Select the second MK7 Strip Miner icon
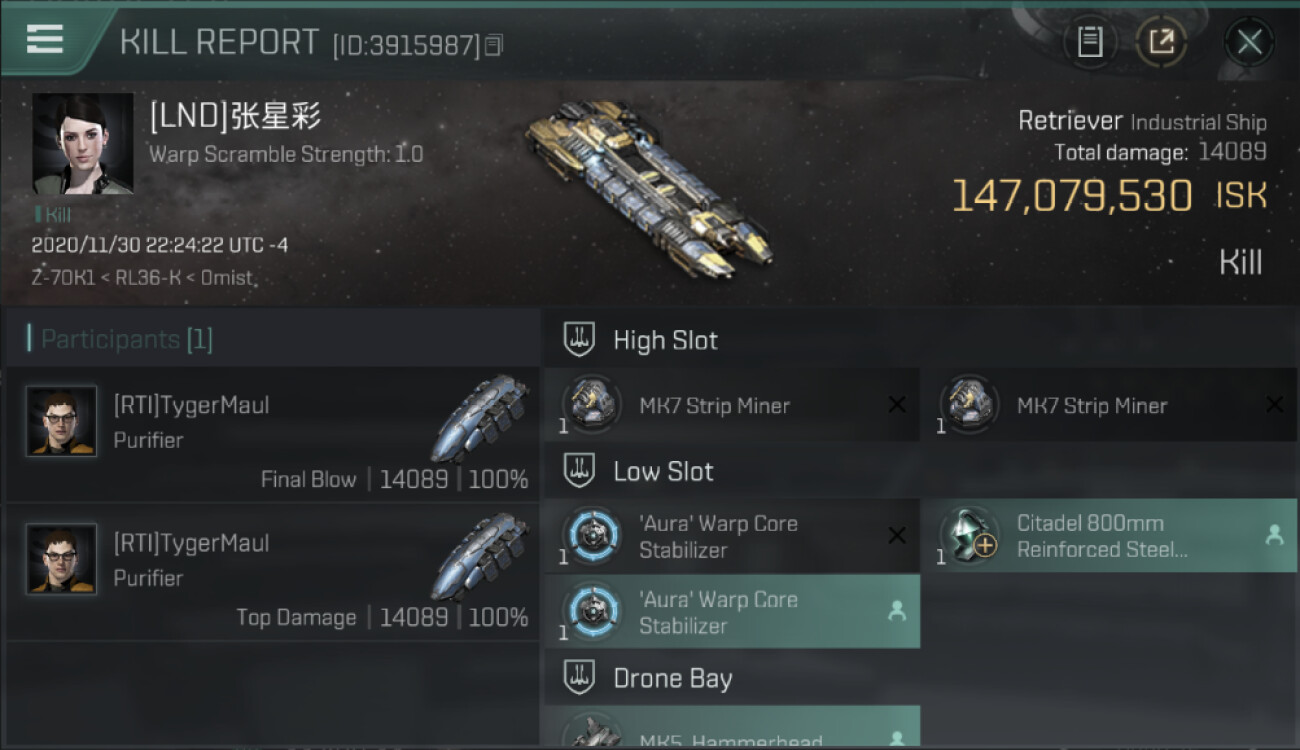 [x=969, y=405]
